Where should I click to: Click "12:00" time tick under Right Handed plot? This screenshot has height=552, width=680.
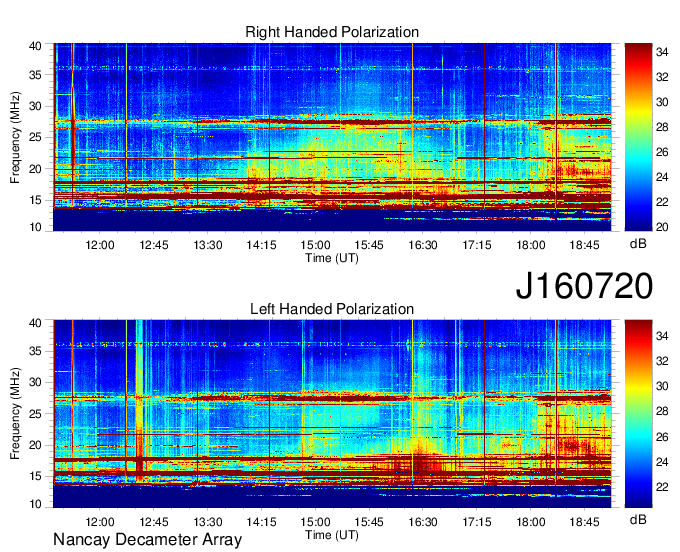[x=100, y=245]
